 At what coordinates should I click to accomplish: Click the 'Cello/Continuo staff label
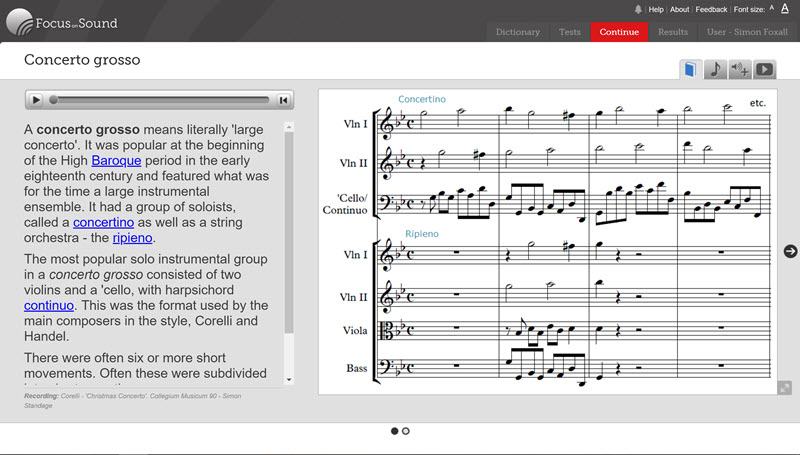pyautogui.click(x=345, y=204)
